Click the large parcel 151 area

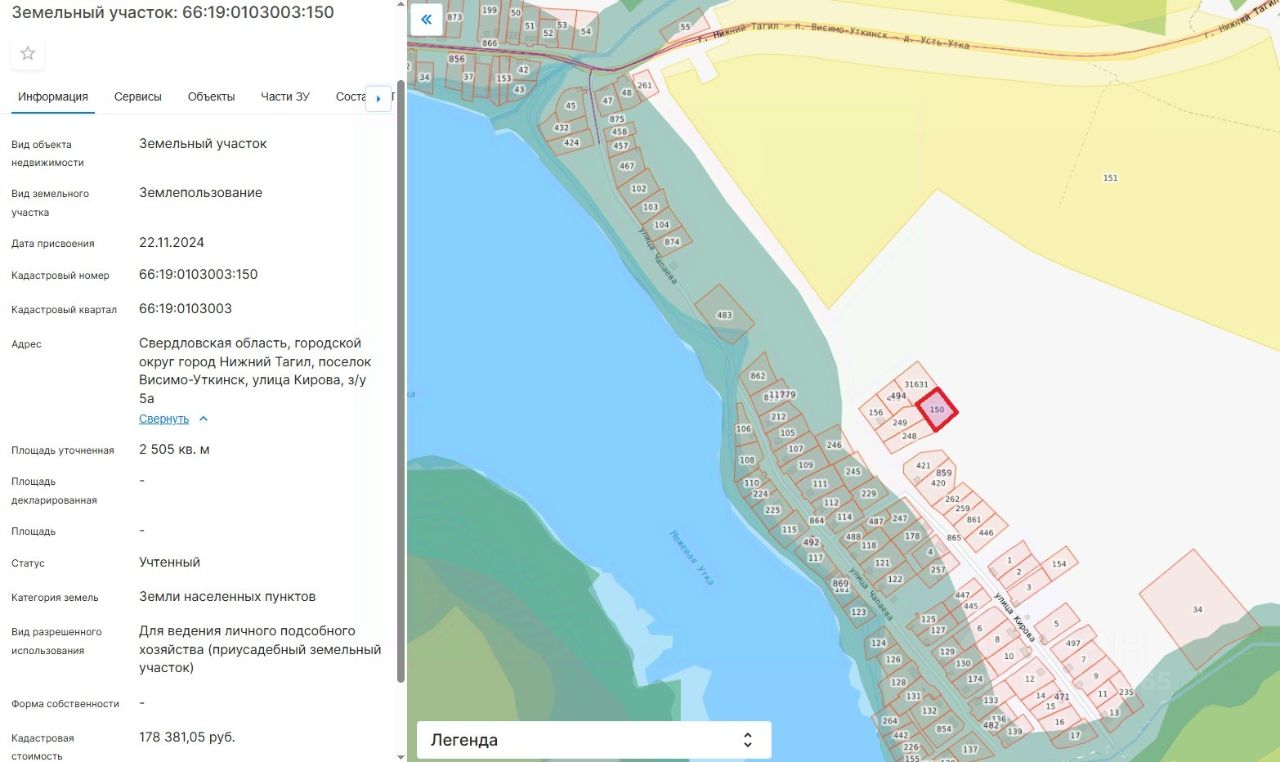[x=1110, y=178]
